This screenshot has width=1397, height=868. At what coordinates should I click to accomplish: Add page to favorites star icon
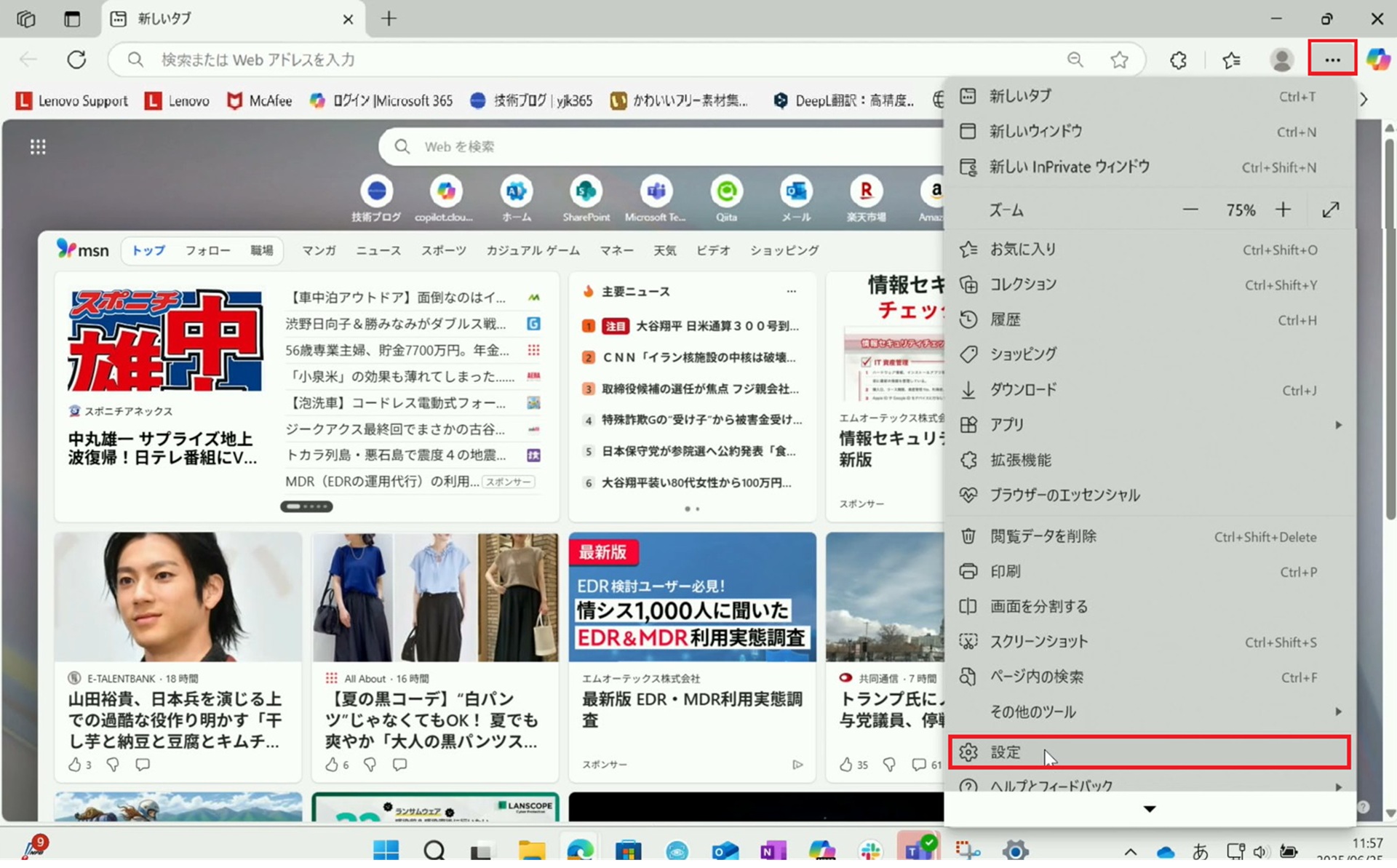point(1119,60)
